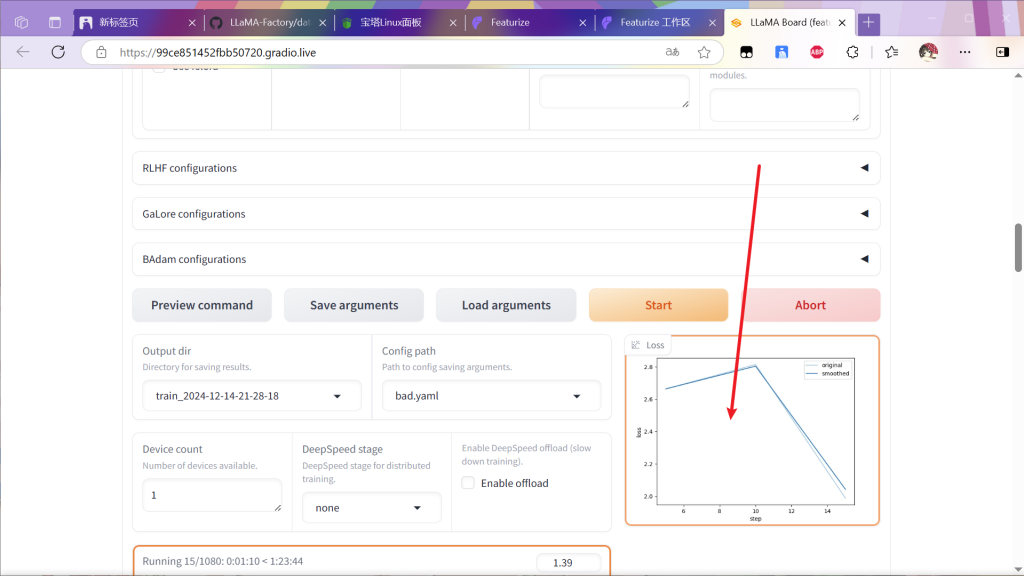The height and width of the screenshot is (576, 1024).
Task: Open the tab actions menu icon
Action: pos(55,23)
